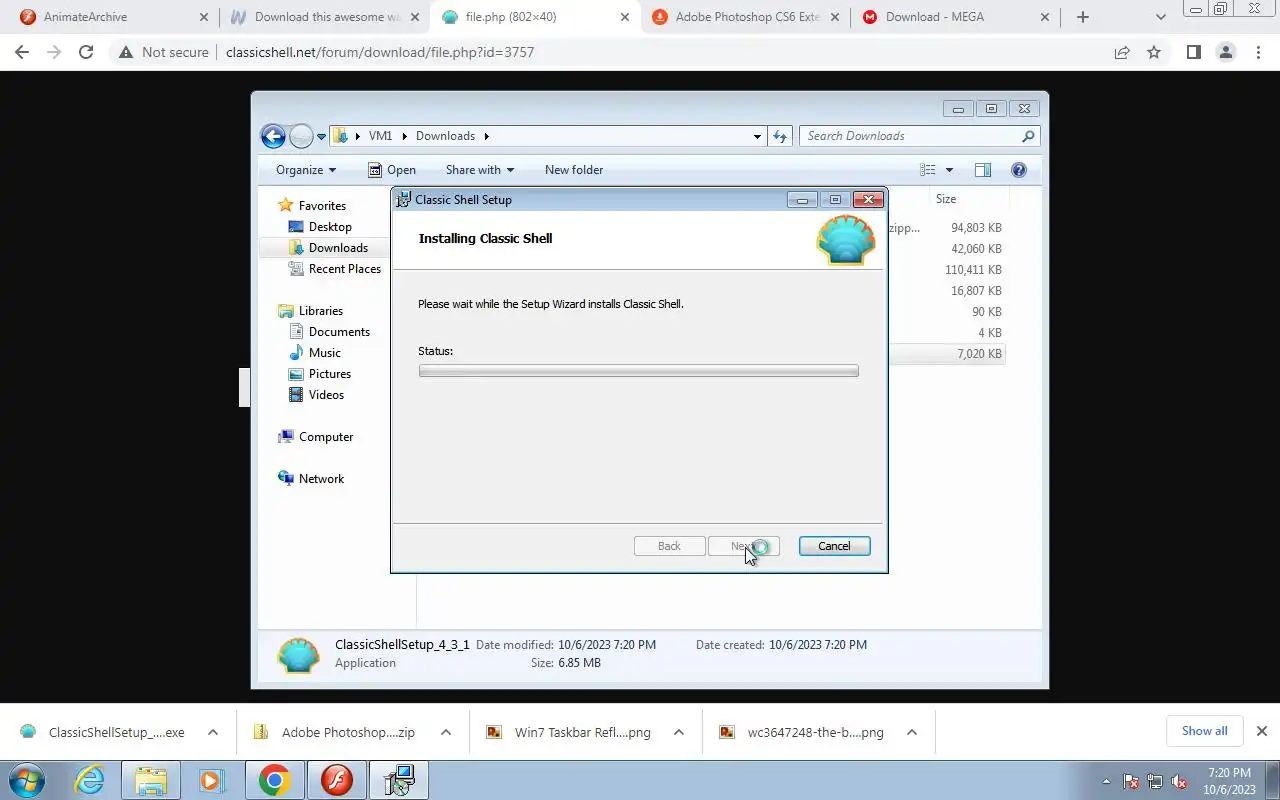This screenshot has width=1280, height=800.
Task: Sort files by Size column
Action: point(967,199)
